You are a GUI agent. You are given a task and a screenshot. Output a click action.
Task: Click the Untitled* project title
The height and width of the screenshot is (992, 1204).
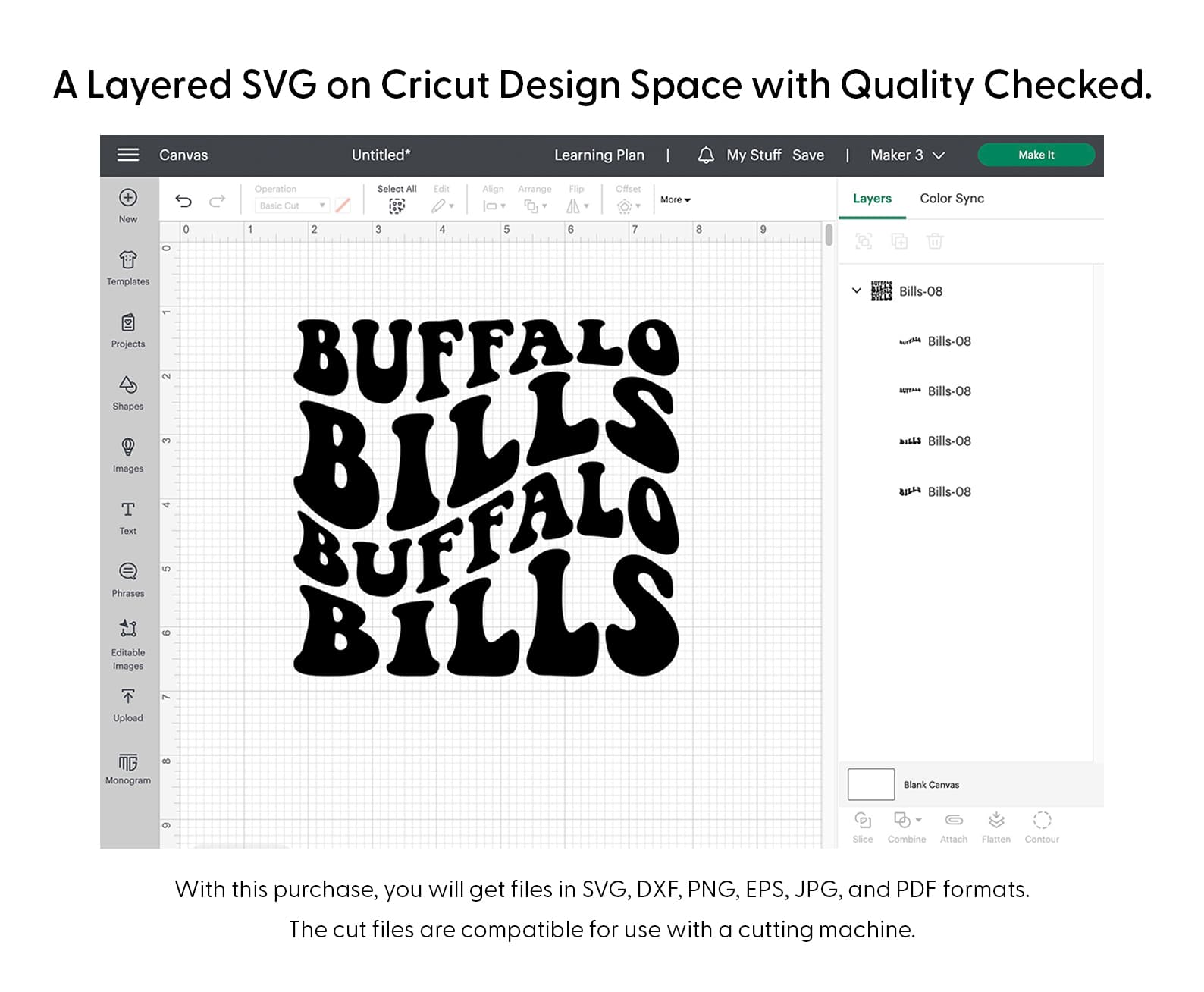[x=381, y=155]
